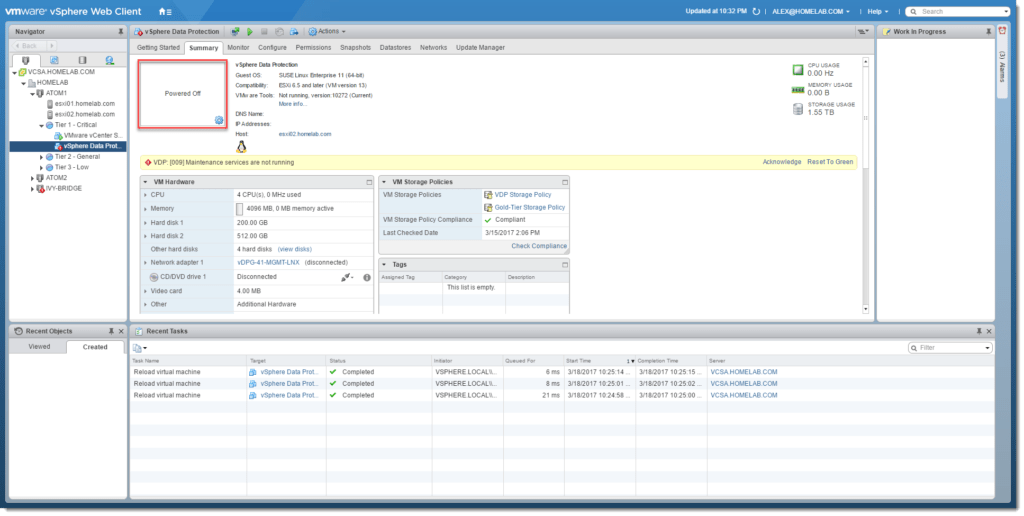This screenshot has height=516, width=1024.
Task: Click the header Search input field
Action: pyautogui.click(x=958, y=11)
